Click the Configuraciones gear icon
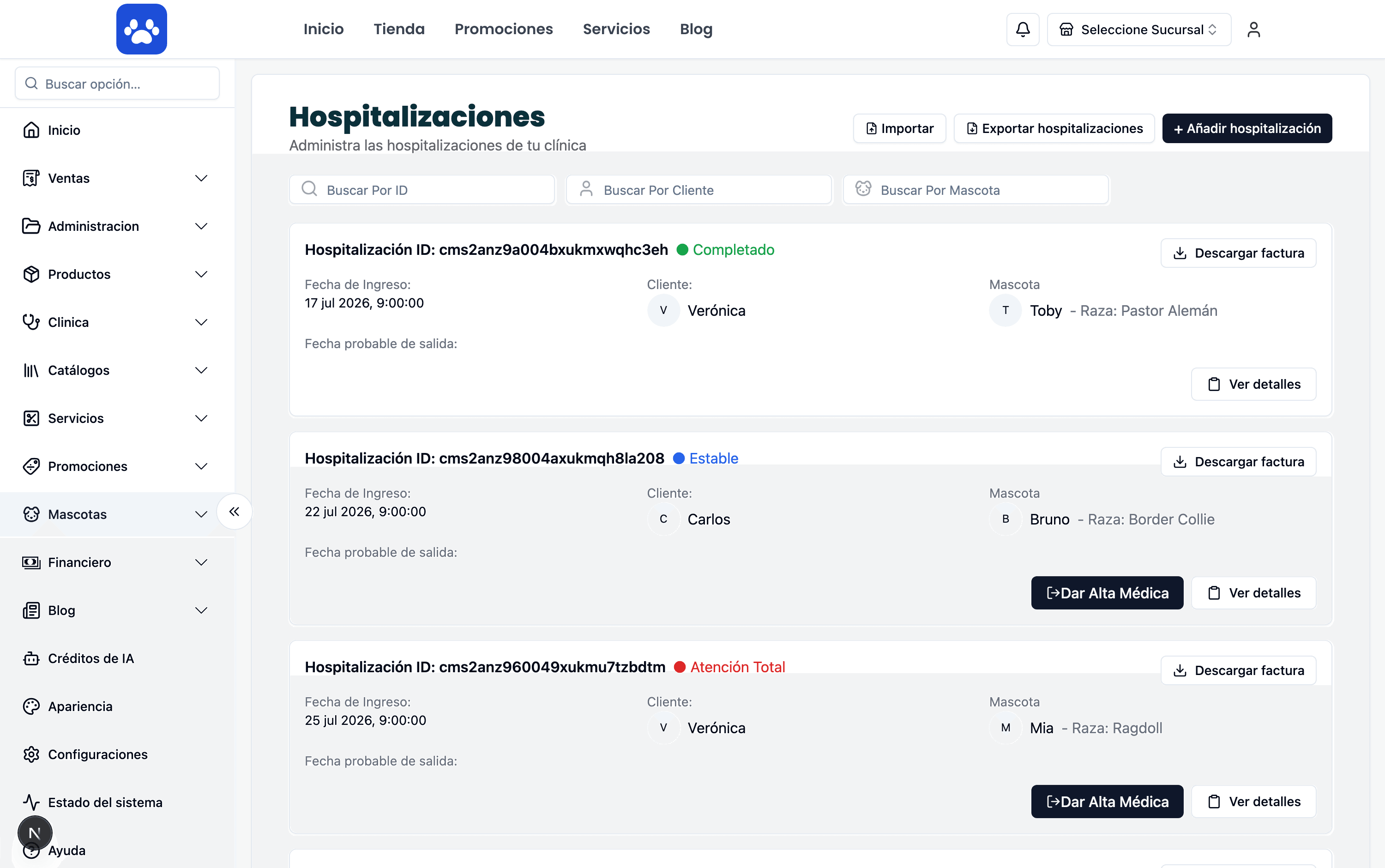 pos(31,754)
